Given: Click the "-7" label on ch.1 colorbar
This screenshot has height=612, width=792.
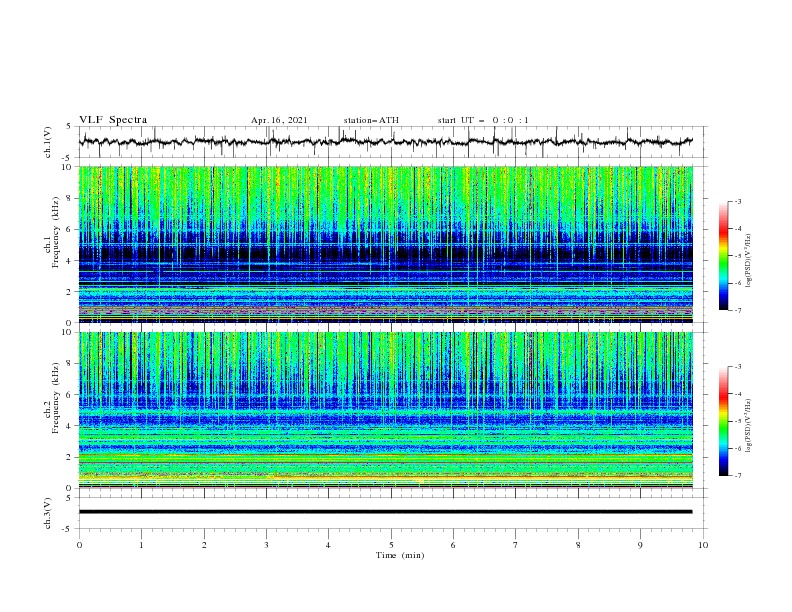Looking at the screenshot, I should click(737, 310).
